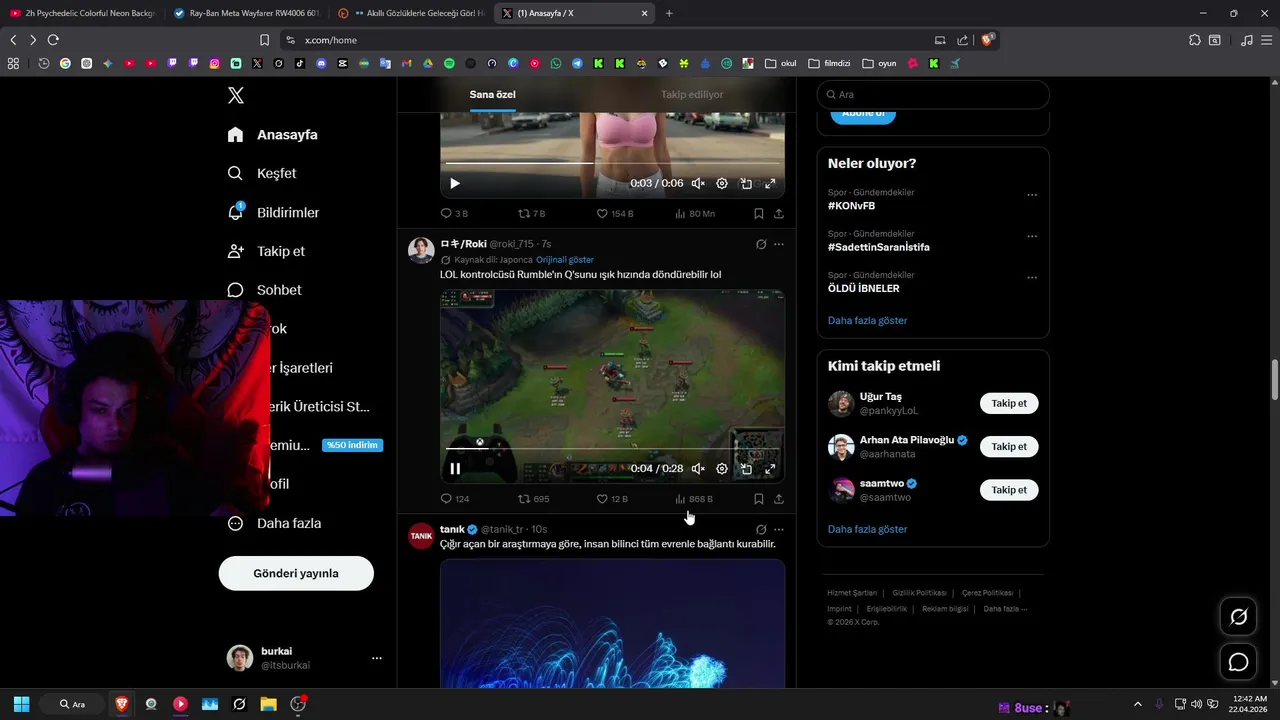This screenshot has width=1280, height=720.
Task: Open options for ÖLDÜ İBNELER trend
Action: pos(1032,277)
